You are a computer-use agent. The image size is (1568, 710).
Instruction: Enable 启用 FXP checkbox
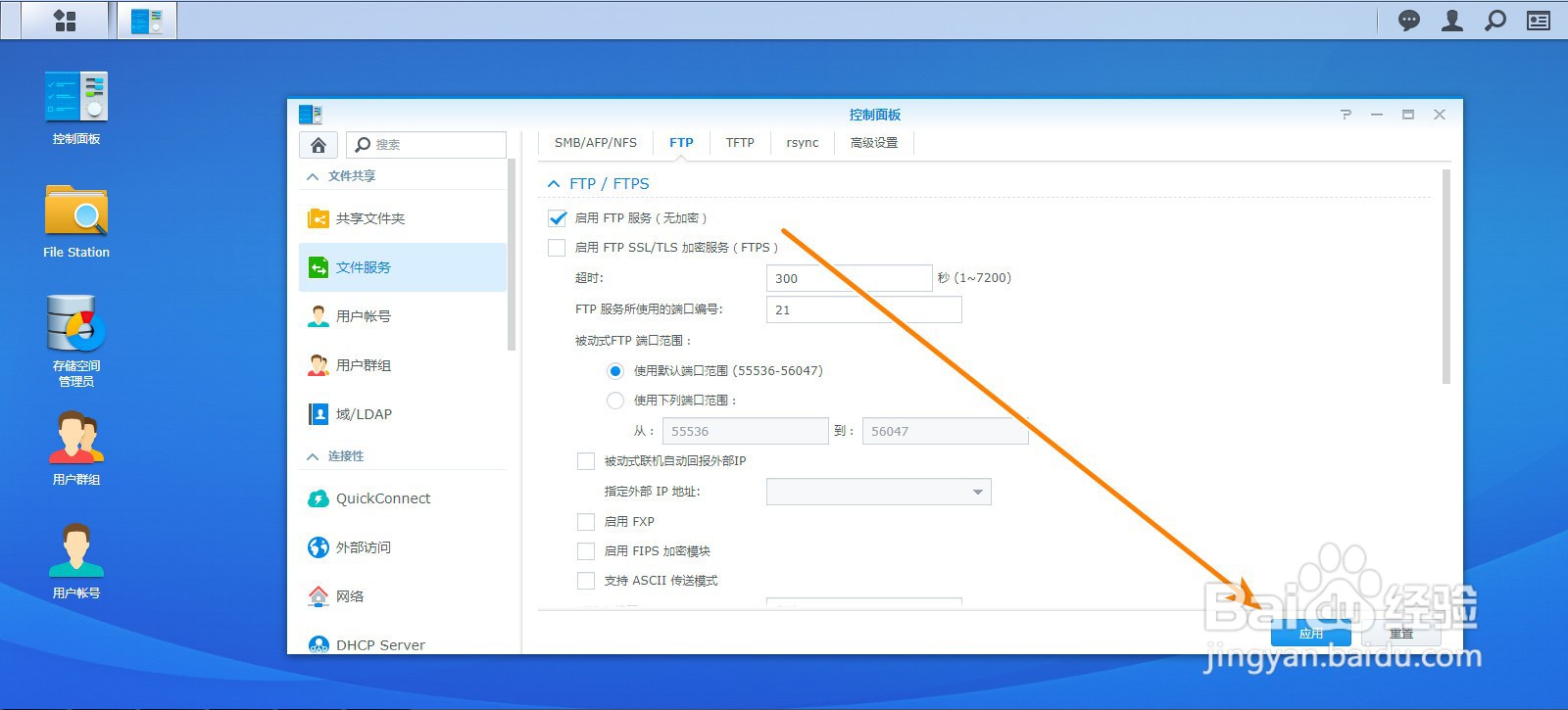(586, 522)
